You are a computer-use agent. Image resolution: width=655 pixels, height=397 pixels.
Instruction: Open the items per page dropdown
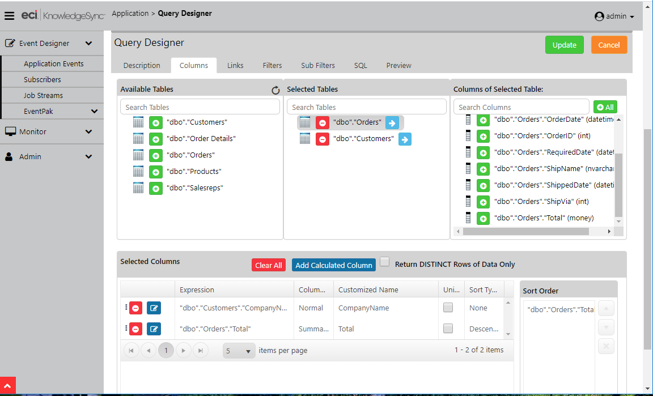coord(239,351)
